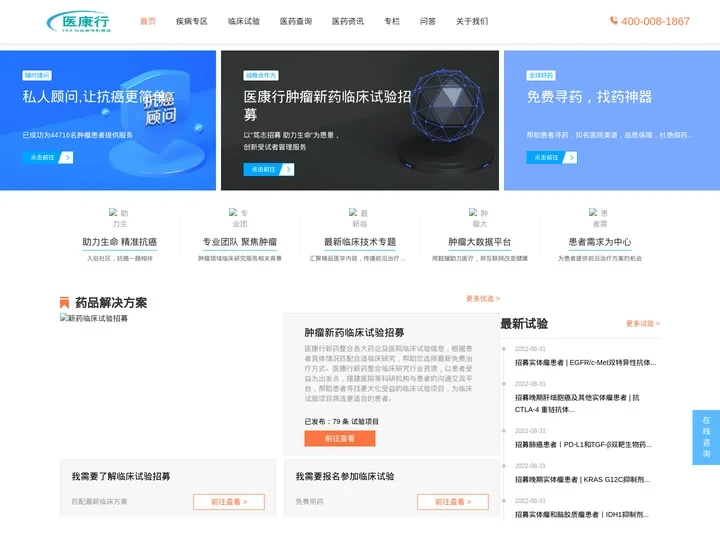Image resolution: width=720 pixels, height=540 pixels.
Task: Open the 关于我们 menu item
Action: (x=472, y=21)
